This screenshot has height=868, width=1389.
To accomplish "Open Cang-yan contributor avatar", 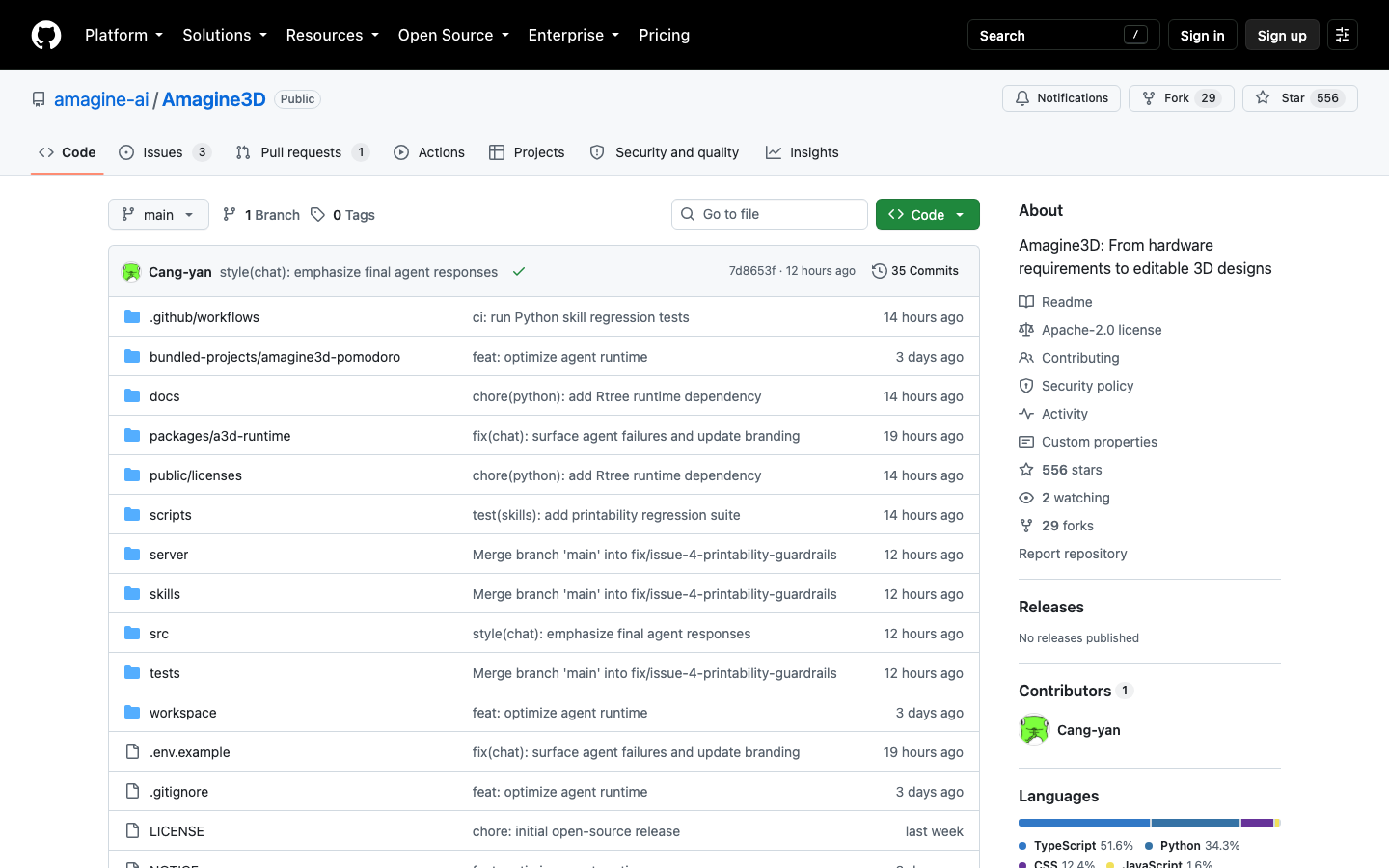I will pos(1034,730).
